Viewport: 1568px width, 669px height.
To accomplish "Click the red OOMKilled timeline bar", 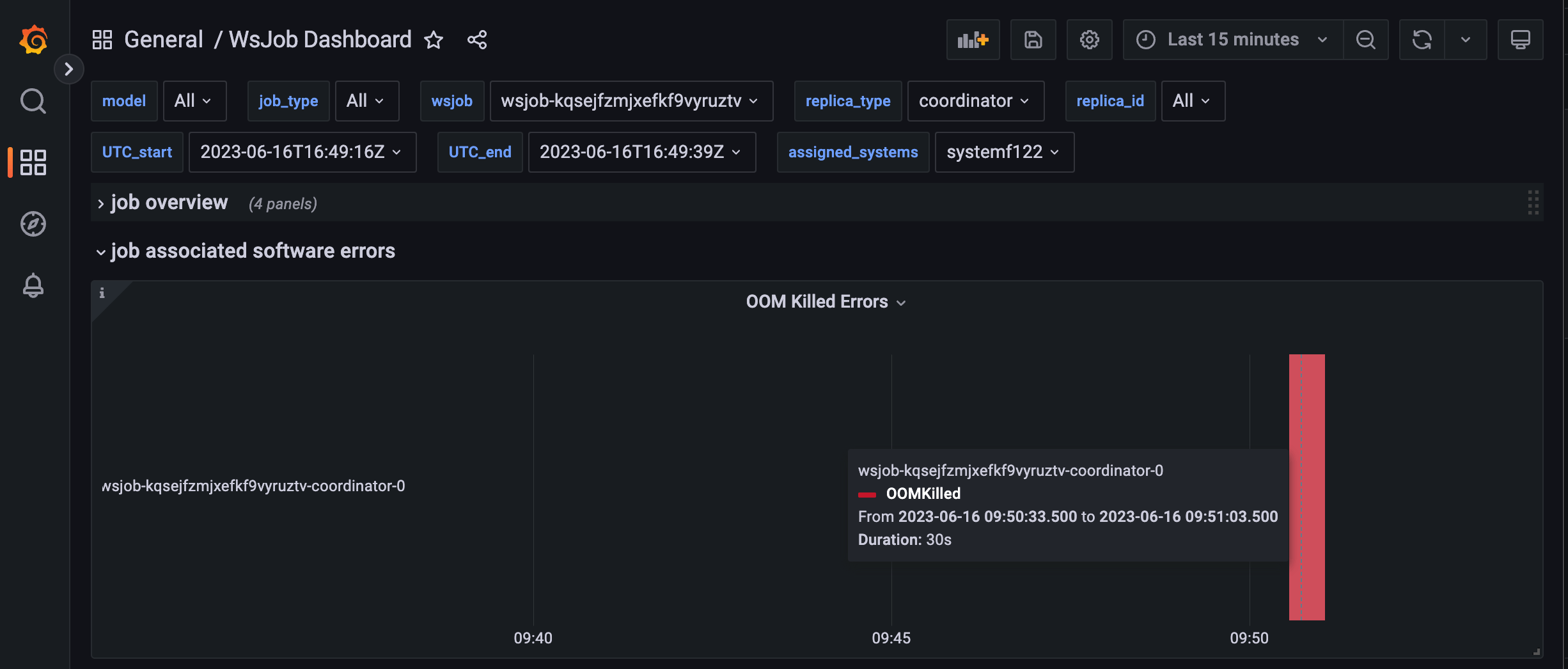I will (1306, 487).
